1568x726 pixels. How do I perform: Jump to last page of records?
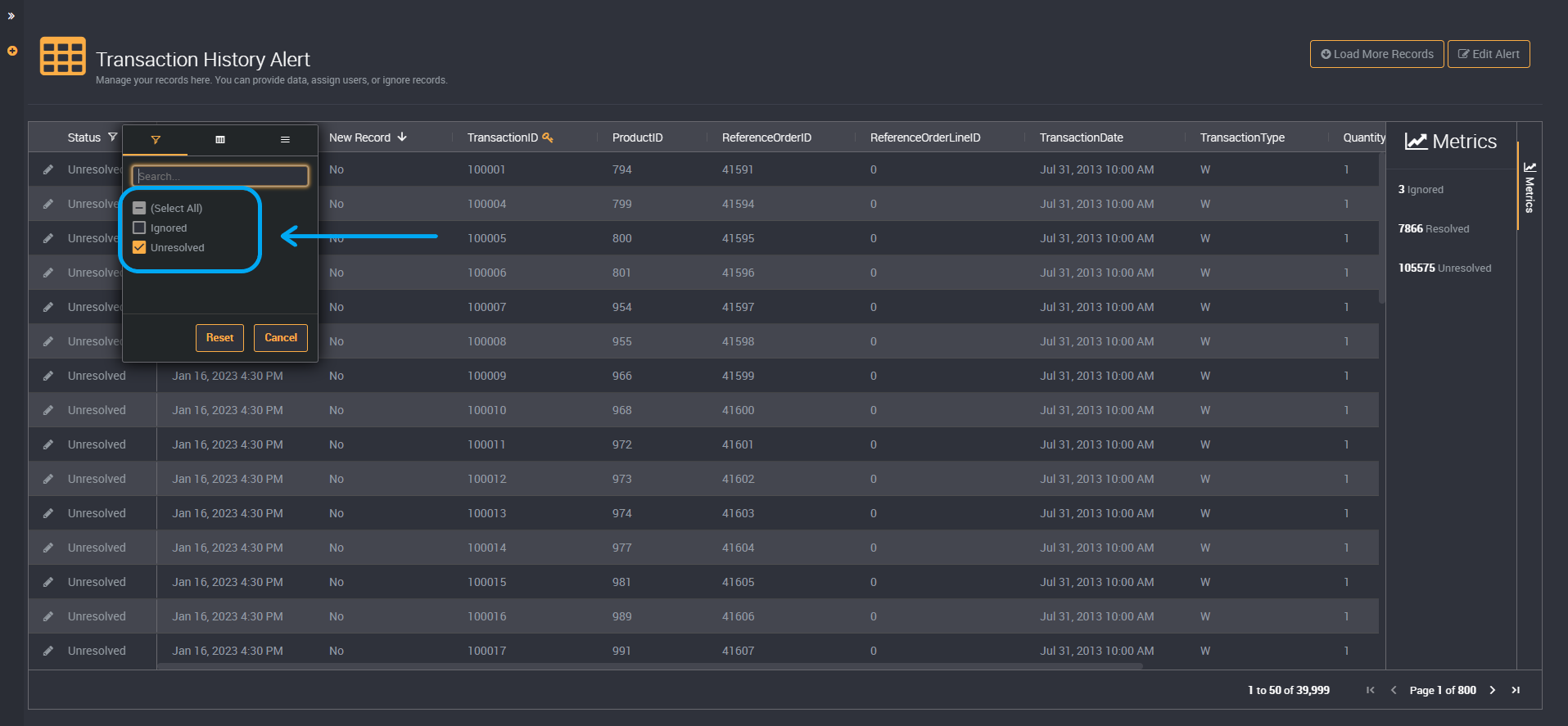1516,690
